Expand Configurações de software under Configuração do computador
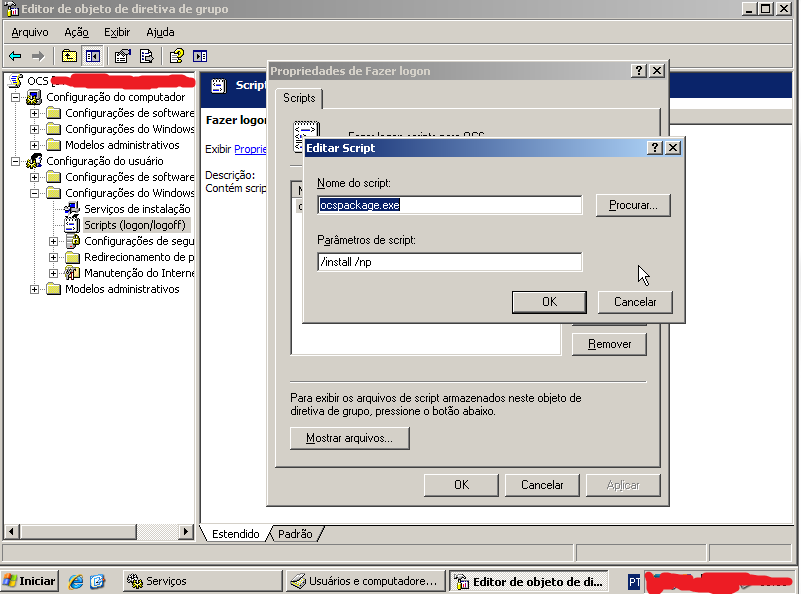 click(x=36, y=115)
